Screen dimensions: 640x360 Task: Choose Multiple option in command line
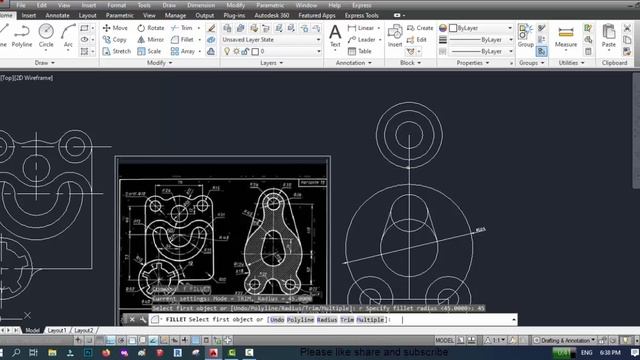[370, 320]
